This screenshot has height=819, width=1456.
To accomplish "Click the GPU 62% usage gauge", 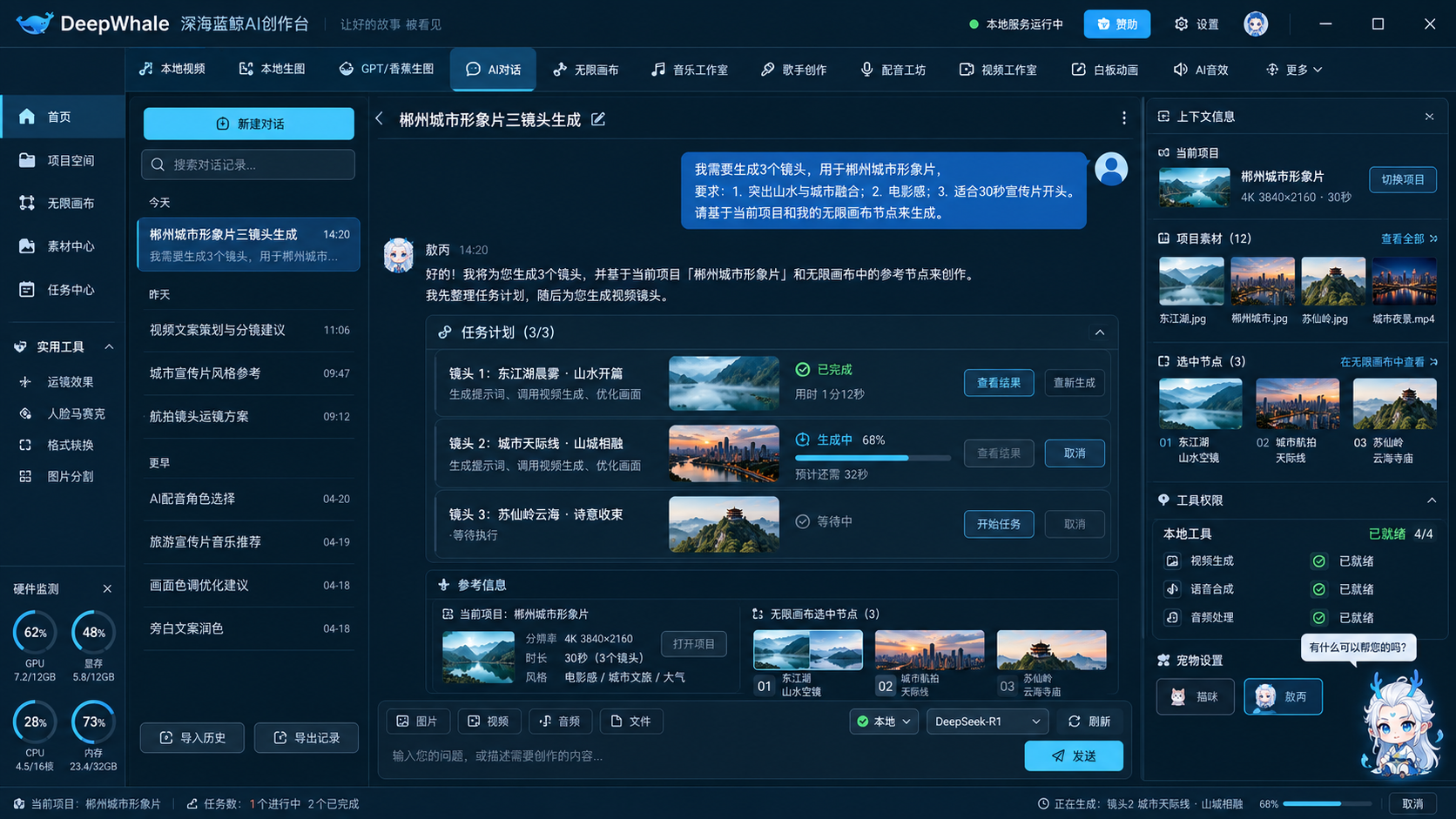I will 35,633.
